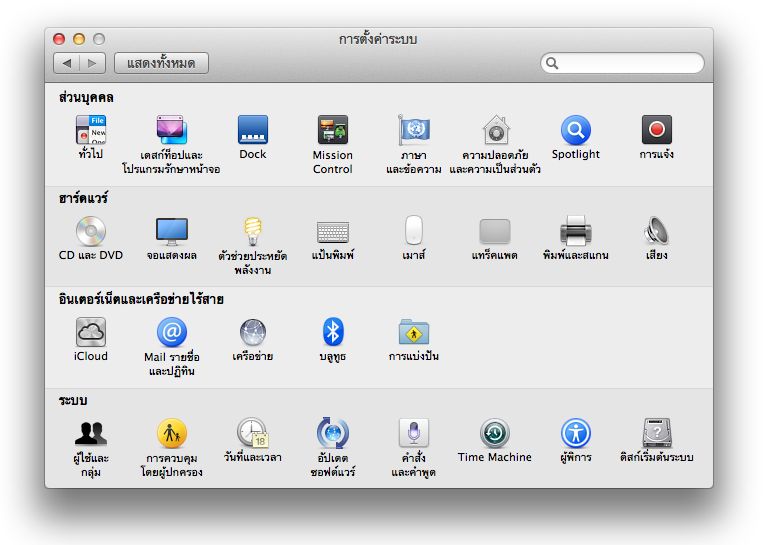Open Energy Saver (ตัวช่วยประหยัดพลังงาน) bulb icon

click(253, 231)
